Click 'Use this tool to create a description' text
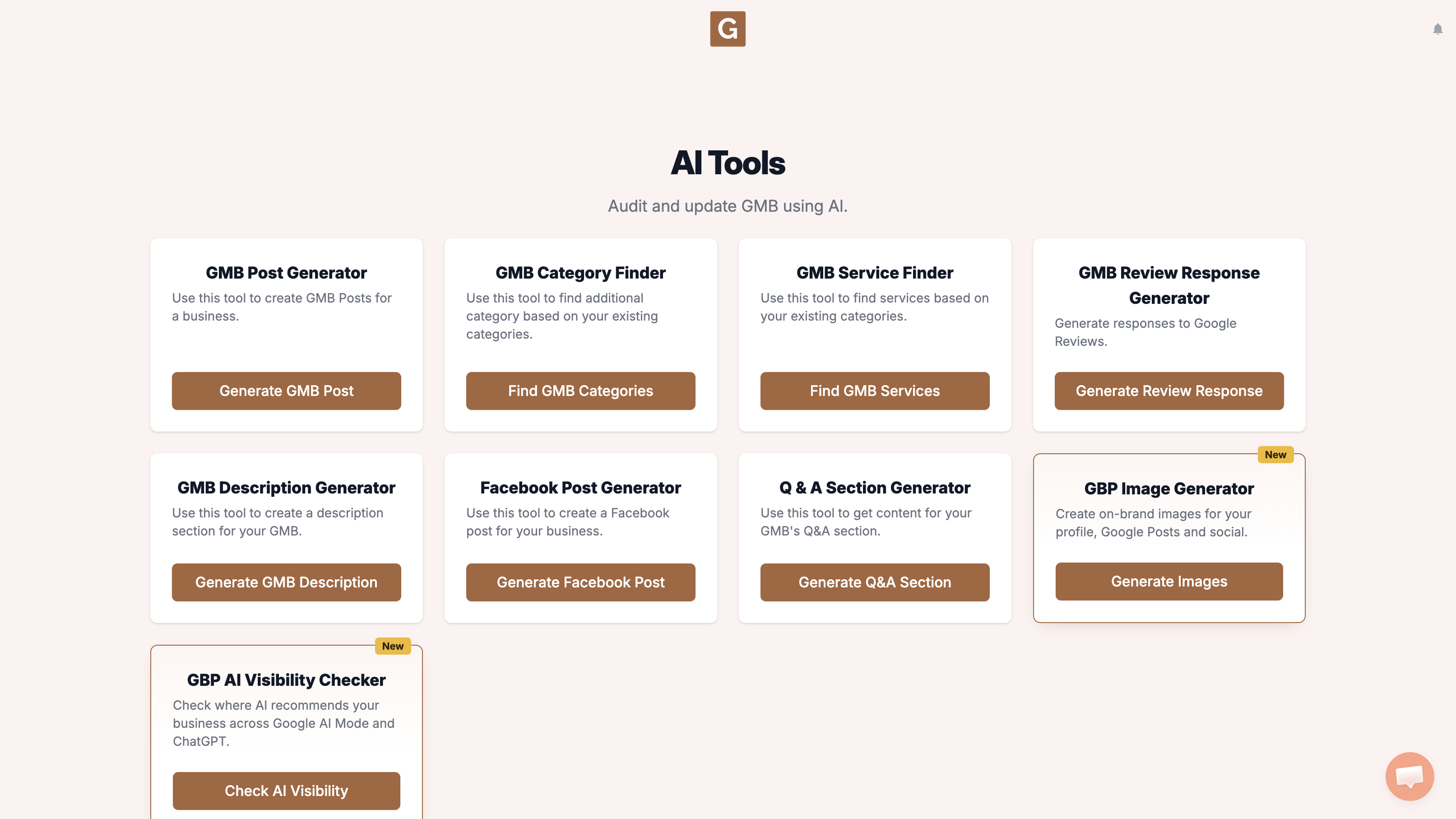This screenshot has width=1456, height=819. click(x=278, y=522)
